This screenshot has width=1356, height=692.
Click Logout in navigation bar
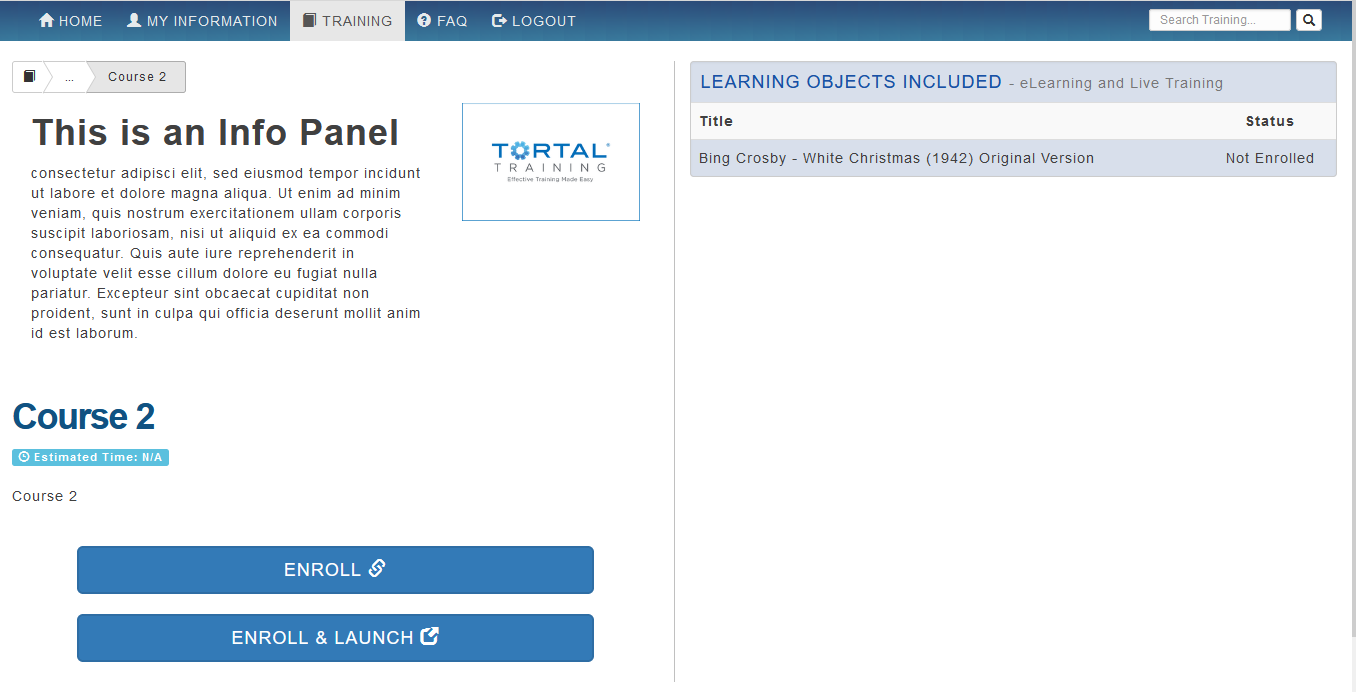click(534, 21)
